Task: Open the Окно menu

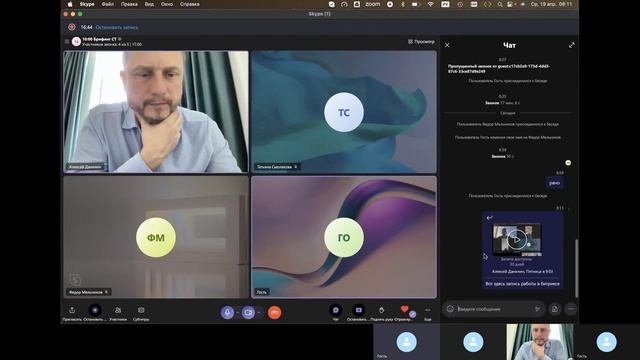Action: pyautogui.click(x=167, y=4)
